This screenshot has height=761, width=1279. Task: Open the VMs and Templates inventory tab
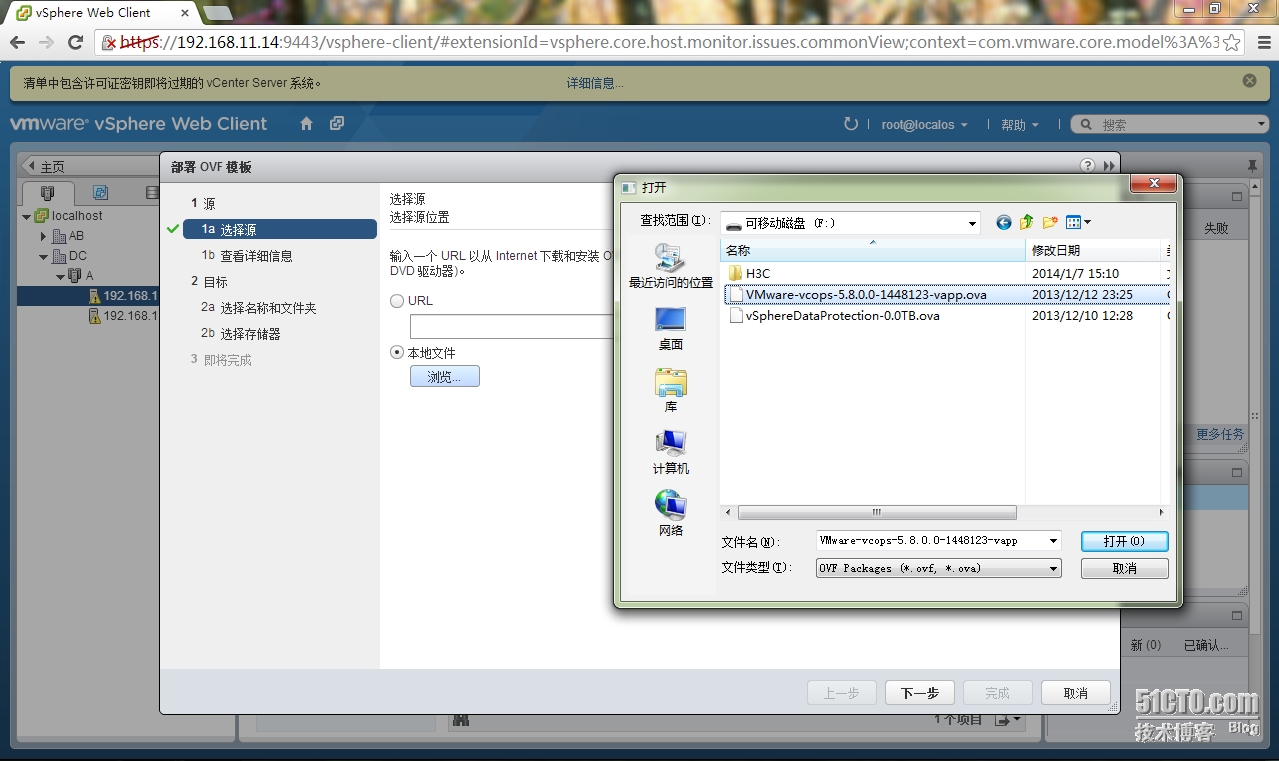(100, 193)
